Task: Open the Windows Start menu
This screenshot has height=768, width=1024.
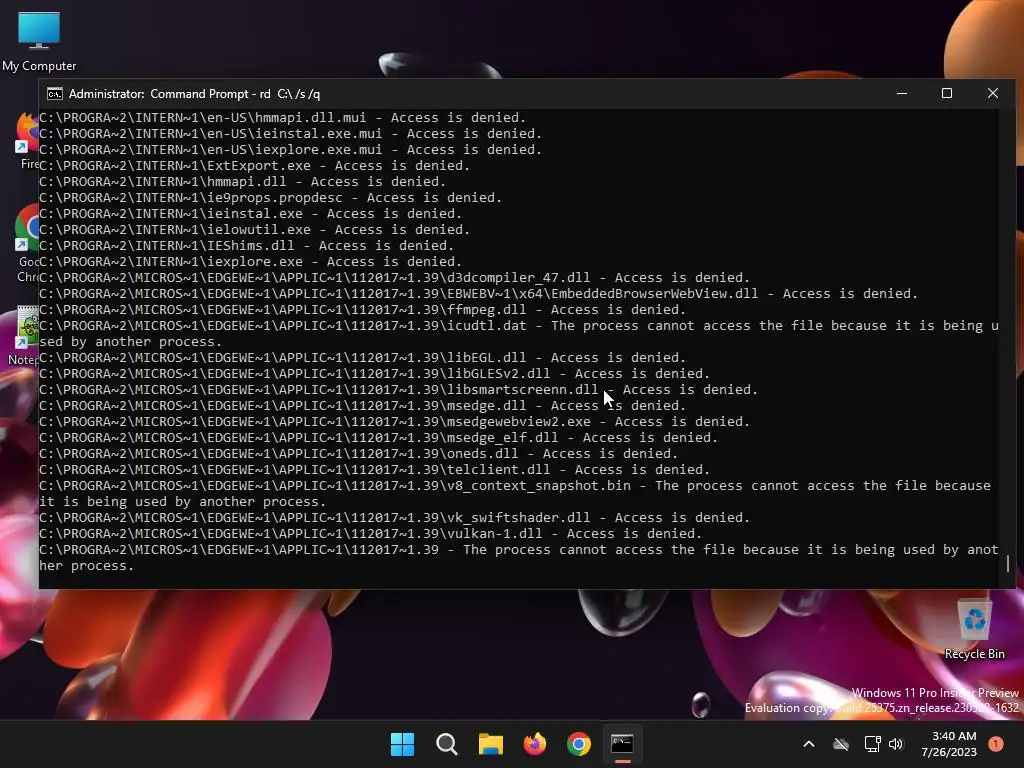Action: pos(402,744)
